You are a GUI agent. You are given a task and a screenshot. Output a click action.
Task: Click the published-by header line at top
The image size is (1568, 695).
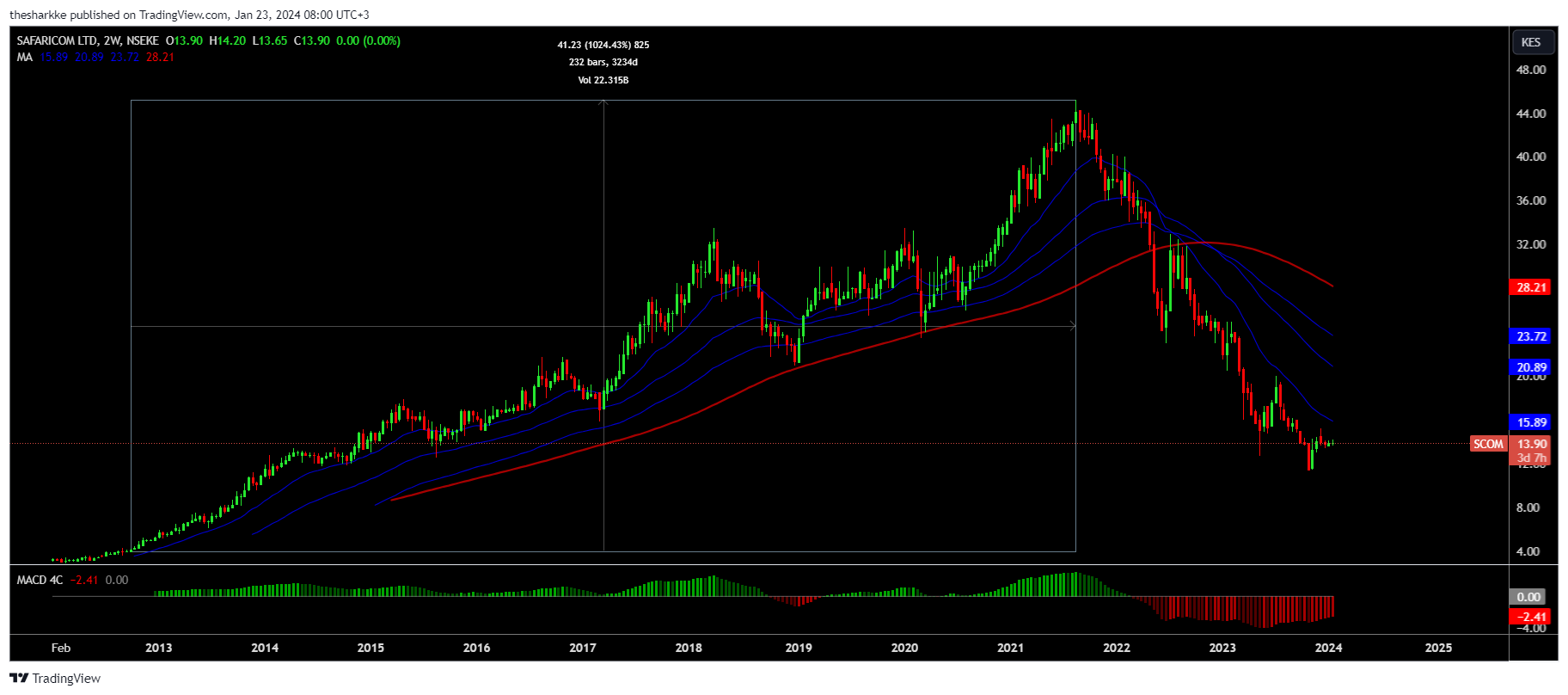(189, 15)
